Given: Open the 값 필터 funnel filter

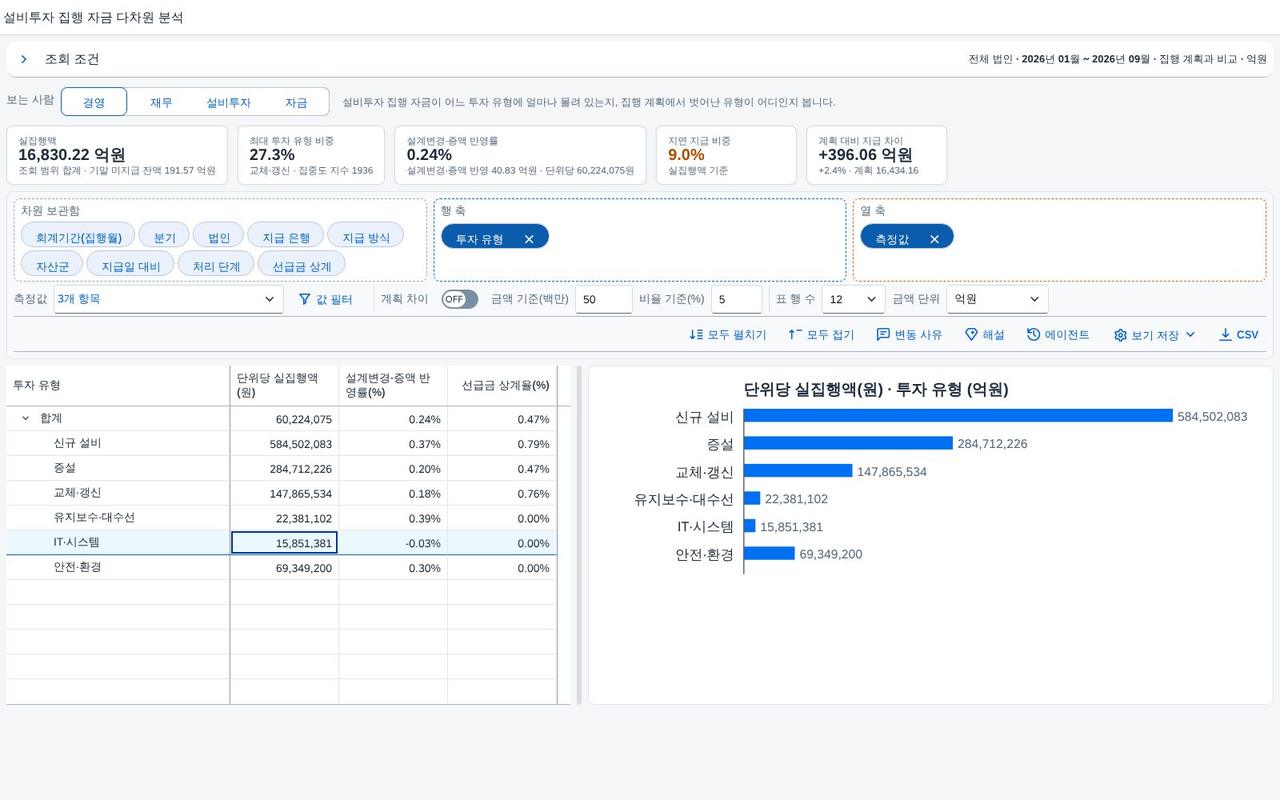Looking at the screenshot, I should click(325, 299).
